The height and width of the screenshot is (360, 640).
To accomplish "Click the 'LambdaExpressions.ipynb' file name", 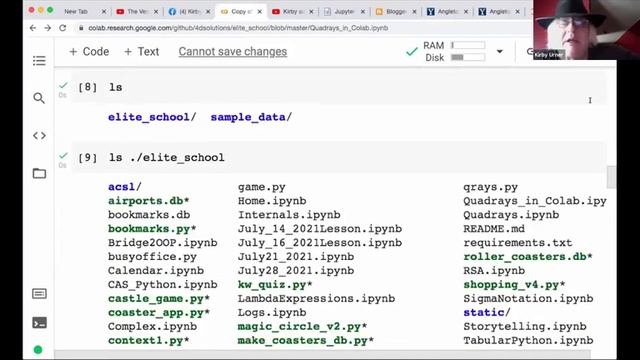I will pyautogui.click(x=316, y=299).
